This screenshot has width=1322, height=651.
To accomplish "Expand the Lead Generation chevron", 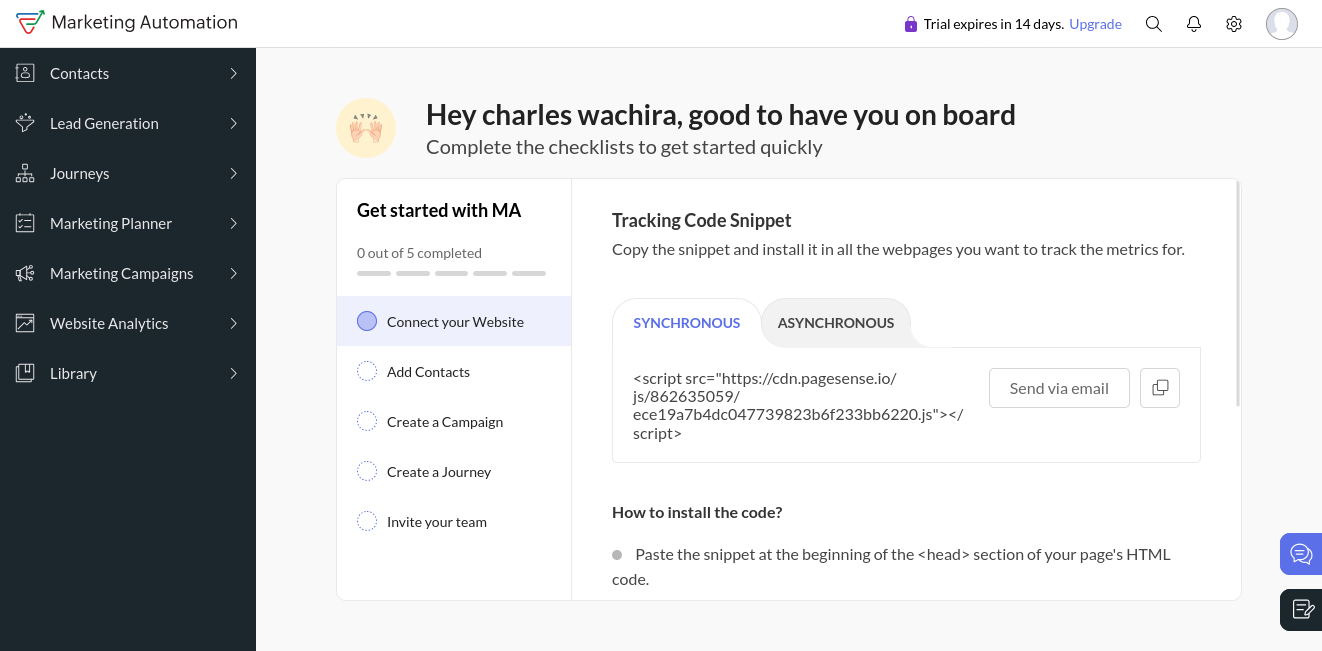I will [x=233, y=123].
